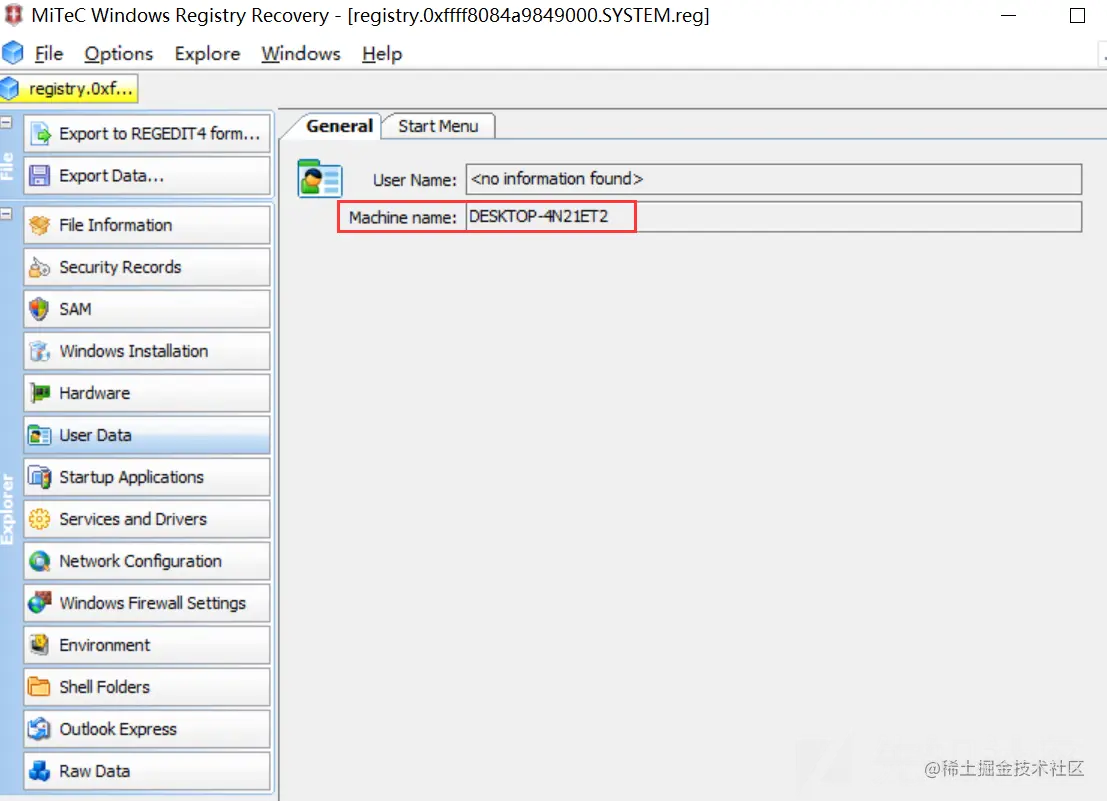Open the Security Records view
1107x801 pixels.
(147, 267)
